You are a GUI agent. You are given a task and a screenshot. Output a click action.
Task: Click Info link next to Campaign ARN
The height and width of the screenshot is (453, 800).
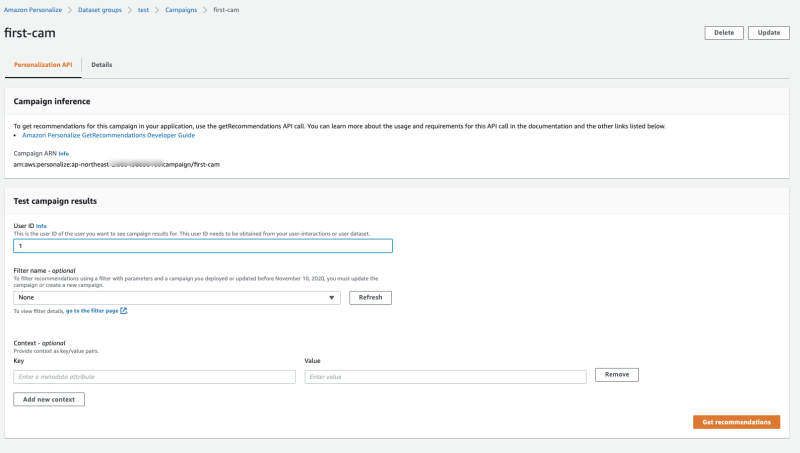pos(63,153)
